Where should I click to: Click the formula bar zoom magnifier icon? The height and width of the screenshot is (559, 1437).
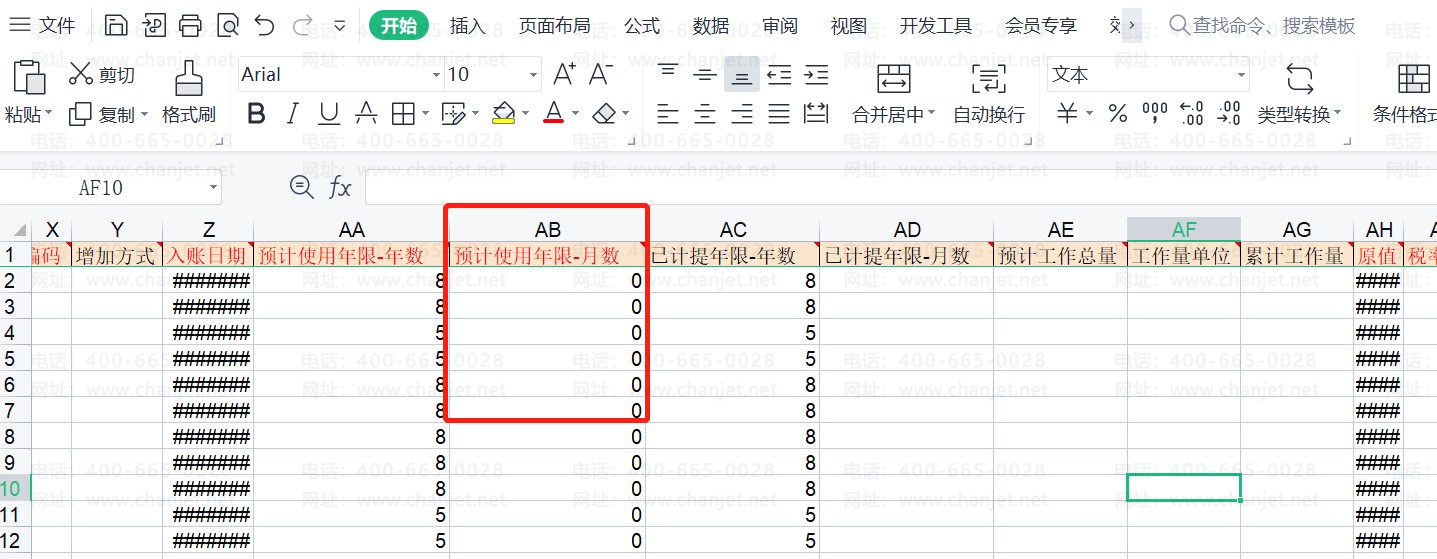coord(301,186)
